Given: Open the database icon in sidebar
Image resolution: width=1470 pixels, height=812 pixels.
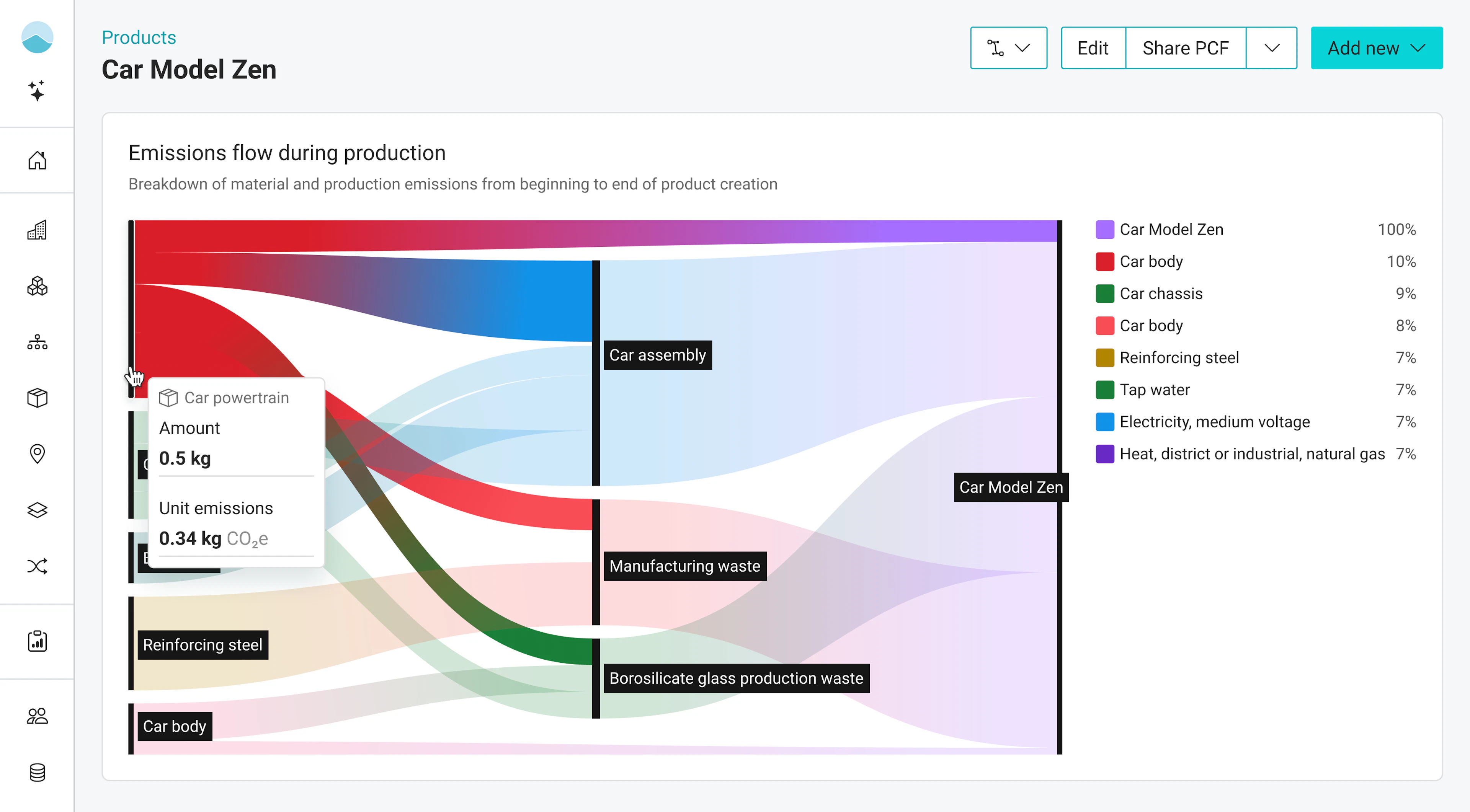Looking at the screenshot, I should click(x=37, y=773).
